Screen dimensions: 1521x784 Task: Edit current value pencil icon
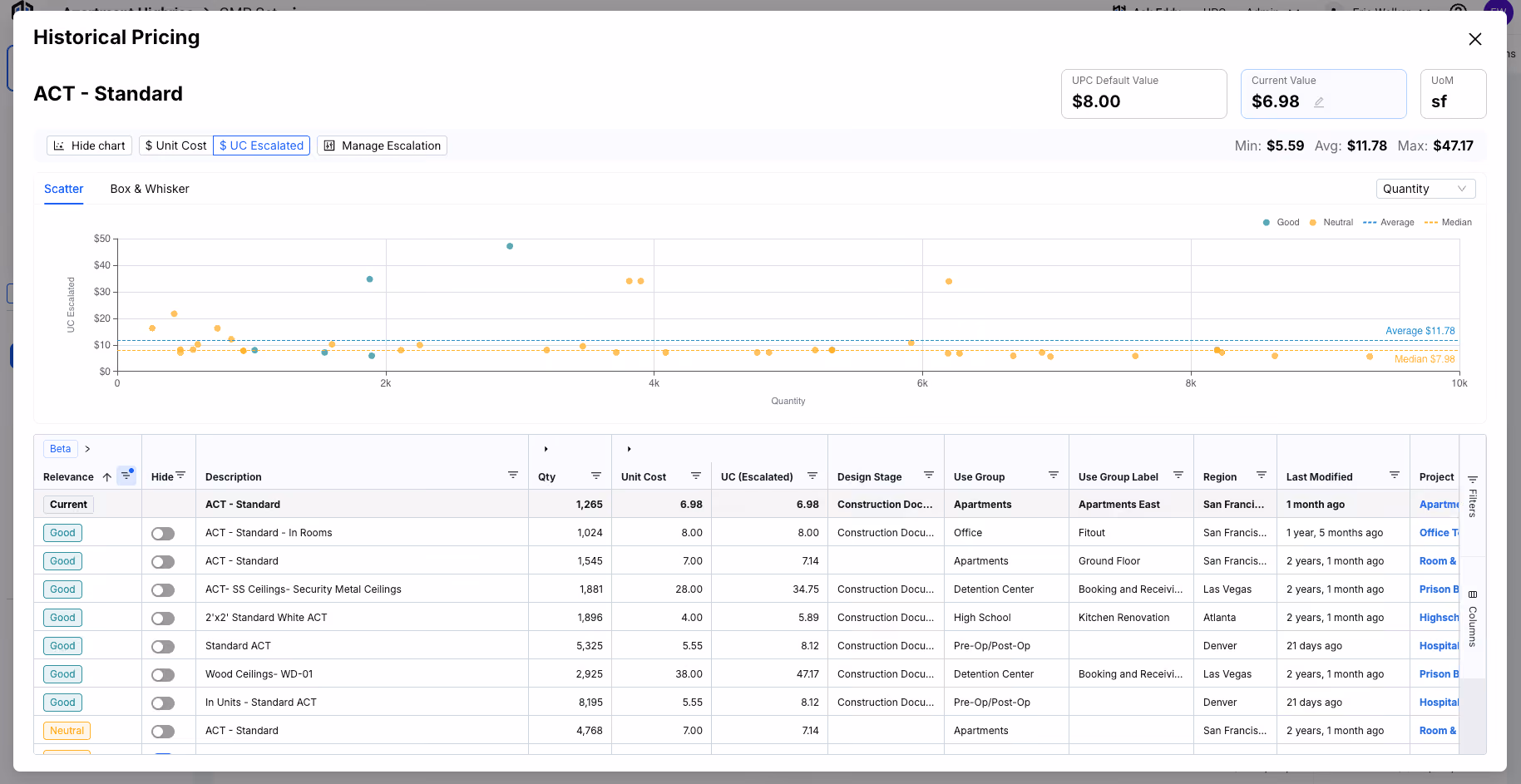[x=1319, y=102]
